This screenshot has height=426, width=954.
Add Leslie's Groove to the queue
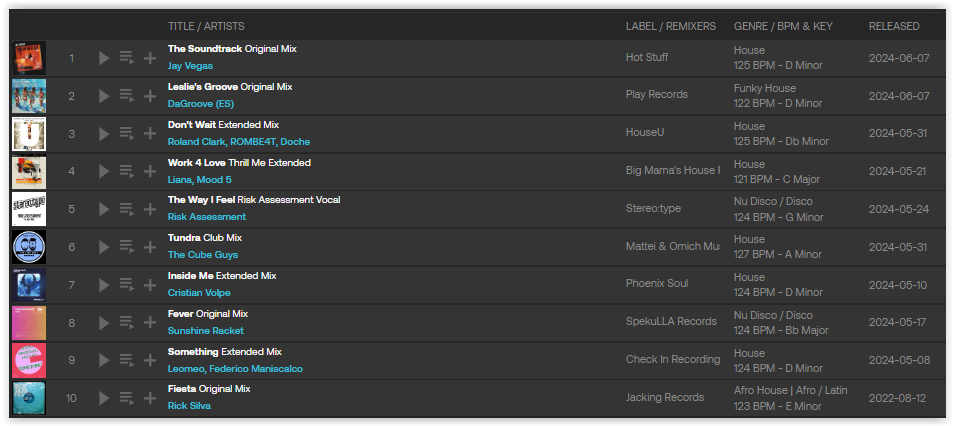(x=127, y=96)
